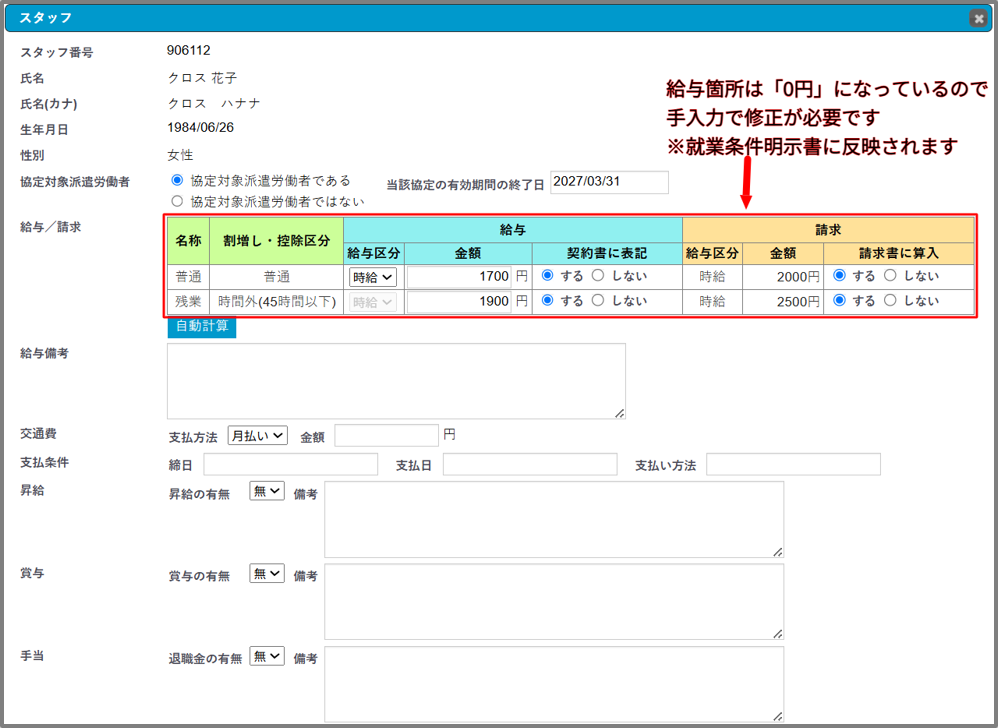The width and height of the screenshot is (998, 728).
Task: Open 賞与の有無 dropdown
Action: point(267,573)
